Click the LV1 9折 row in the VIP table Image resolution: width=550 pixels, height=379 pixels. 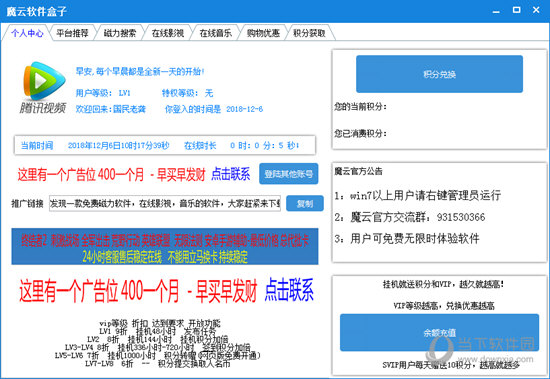[157, 331]
